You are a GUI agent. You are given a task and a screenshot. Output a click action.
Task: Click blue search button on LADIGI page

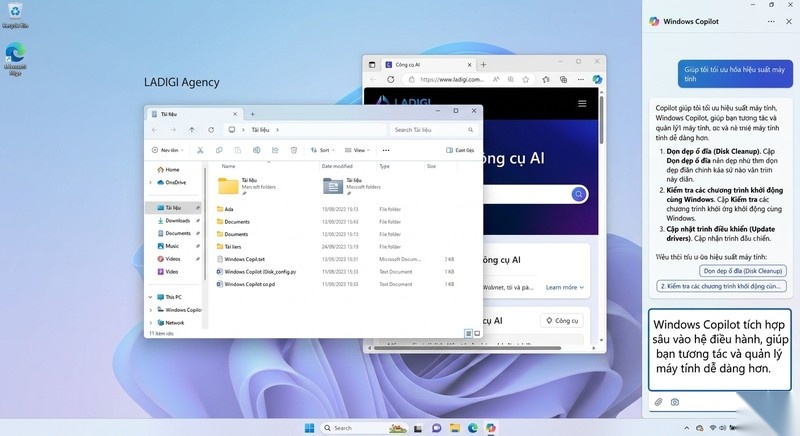click(x=579, y=194)
